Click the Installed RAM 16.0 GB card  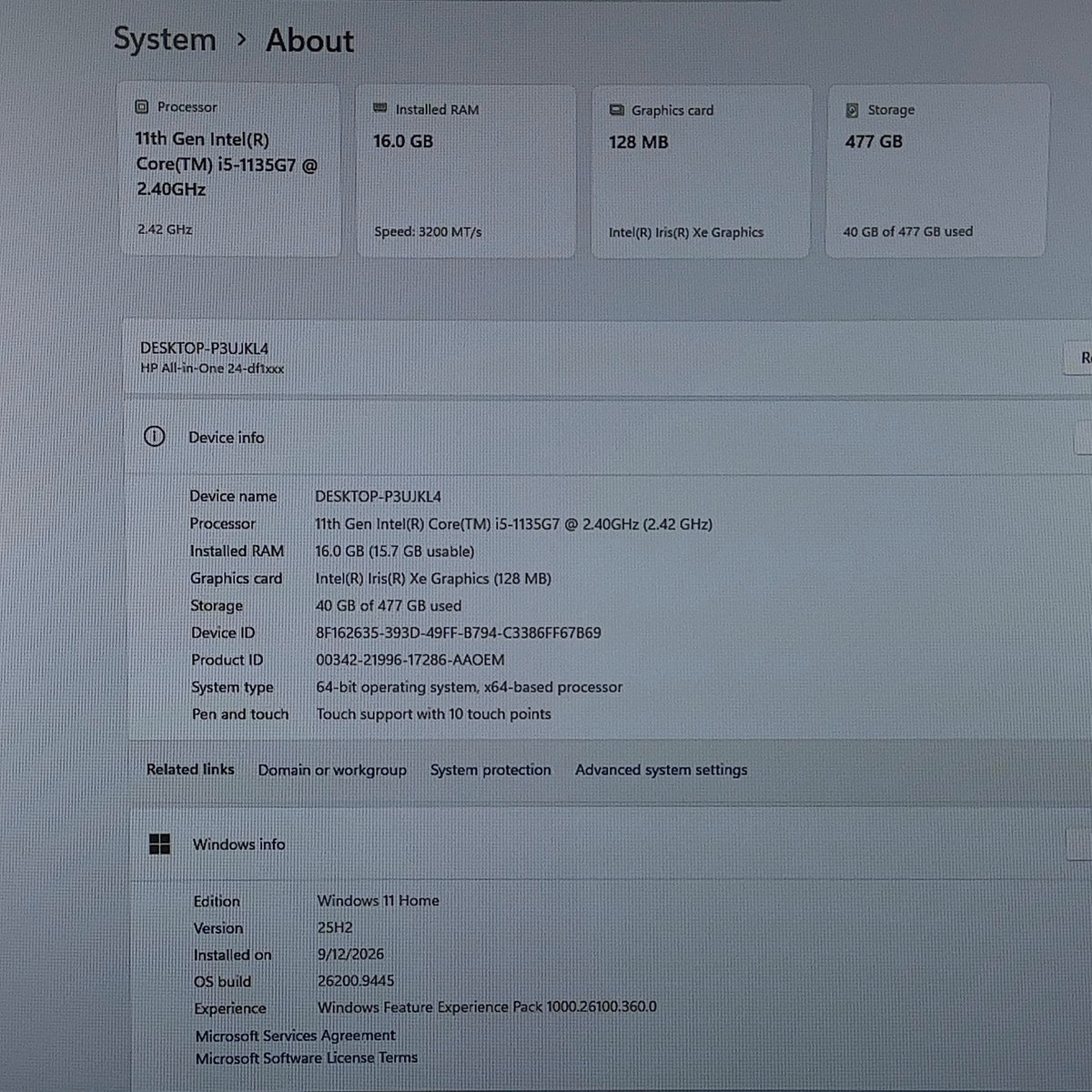coord(466,171)
